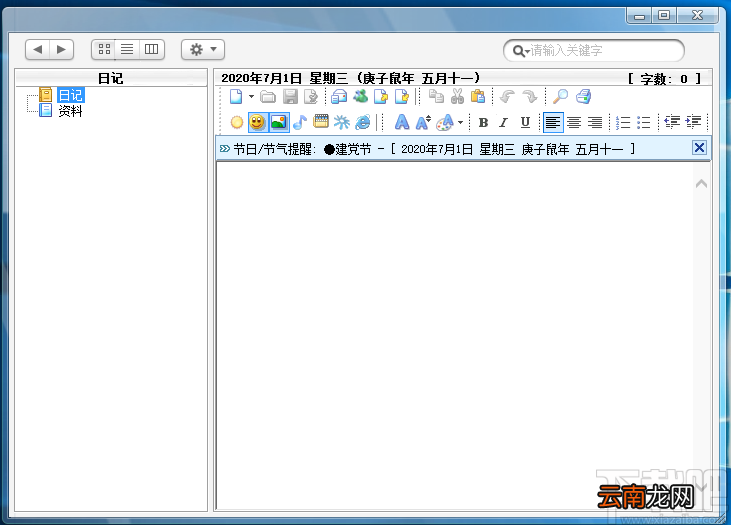Click the open folder icon
Image resolution: width=731 pixels, height=525 pixels.
(268, 97)
